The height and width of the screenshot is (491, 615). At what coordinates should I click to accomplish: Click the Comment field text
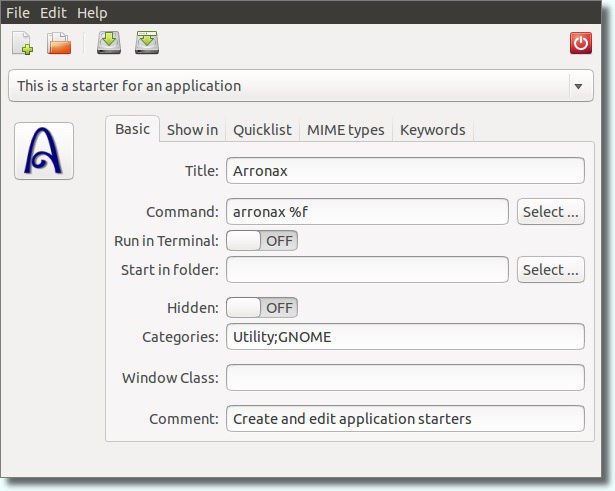pos(405,419)
